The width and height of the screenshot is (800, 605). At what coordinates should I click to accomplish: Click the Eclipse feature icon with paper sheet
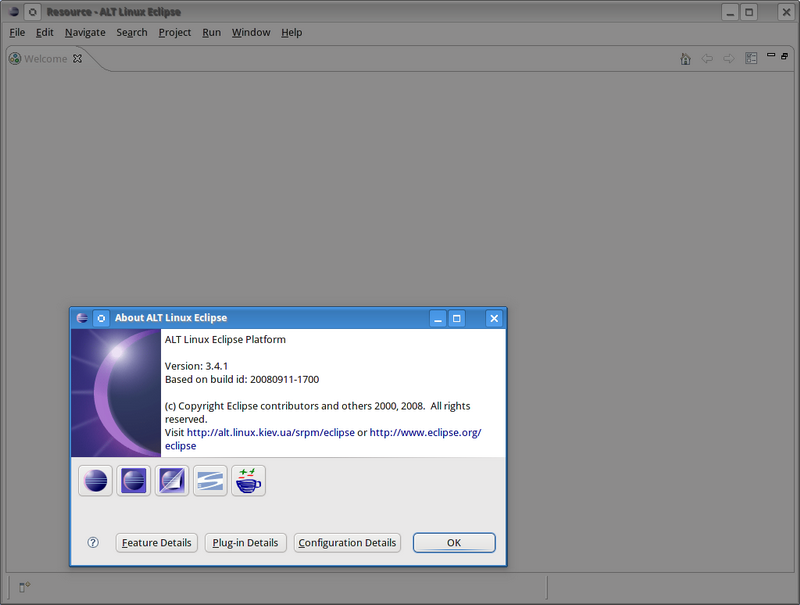[172, 481]
